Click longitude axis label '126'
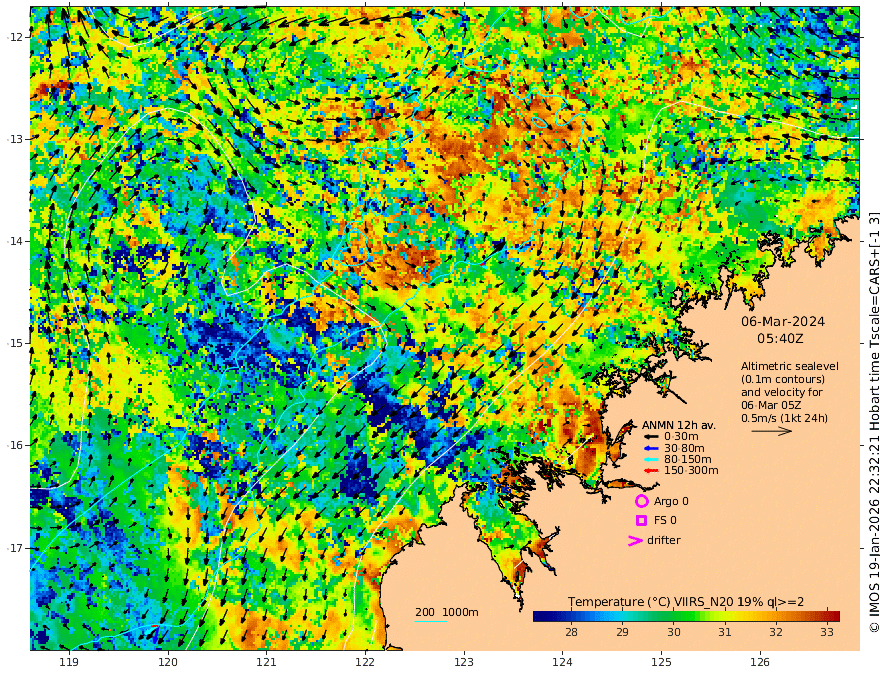Image resolution: width=880 pixels, height=680 pixels. 760,663
